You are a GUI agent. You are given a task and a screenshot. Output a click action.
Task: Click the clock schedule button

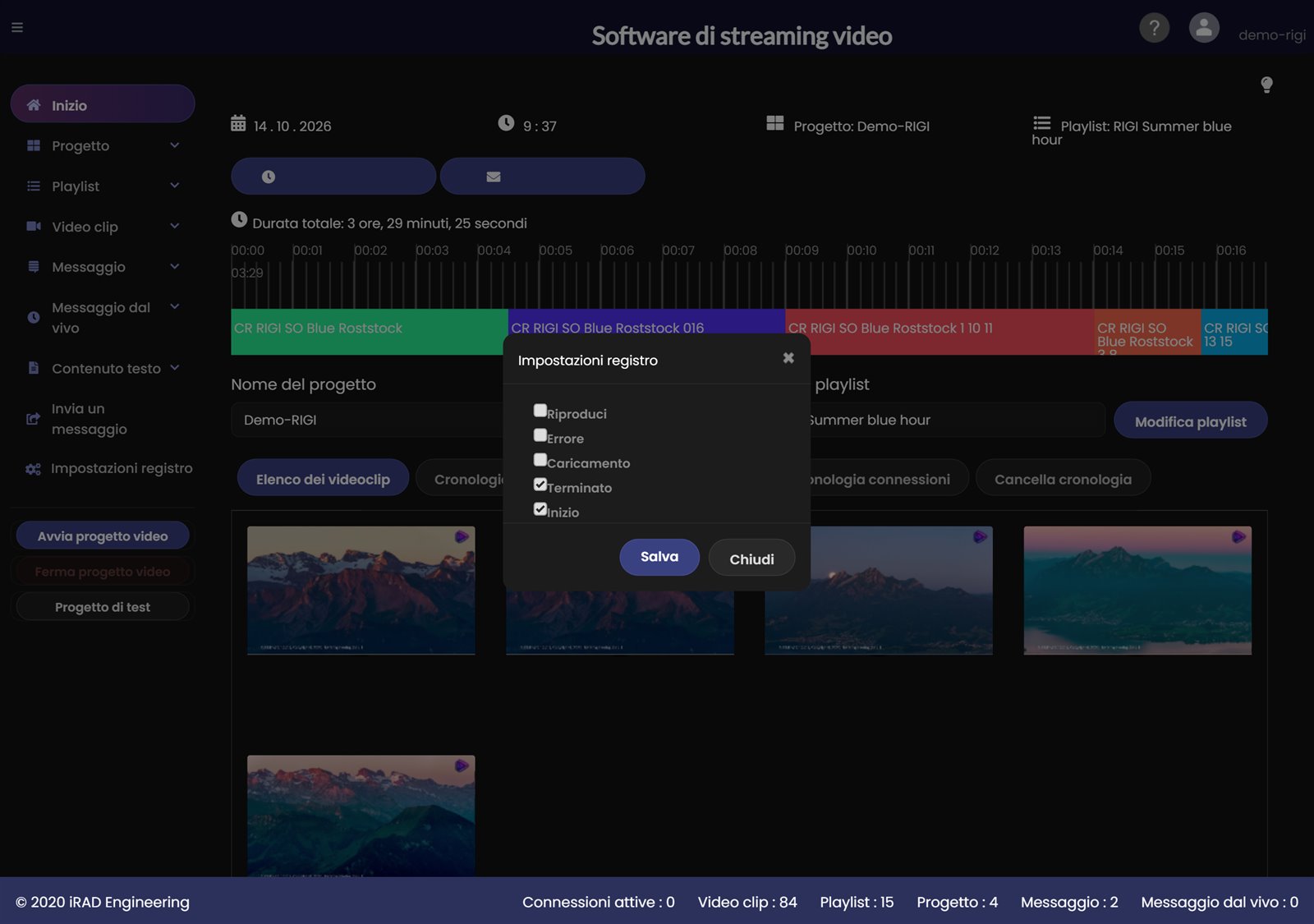tap(333, 177)
